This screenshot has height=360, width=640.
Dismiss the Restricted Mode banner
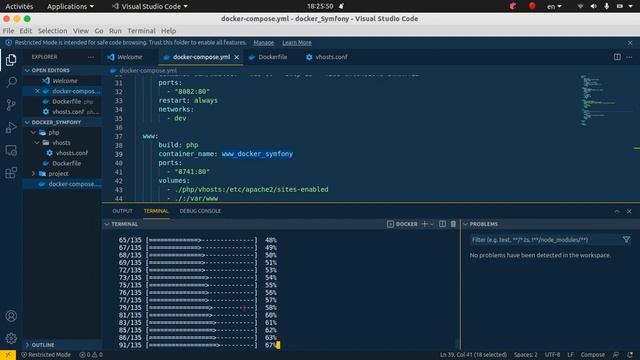[x=630, y=42]
